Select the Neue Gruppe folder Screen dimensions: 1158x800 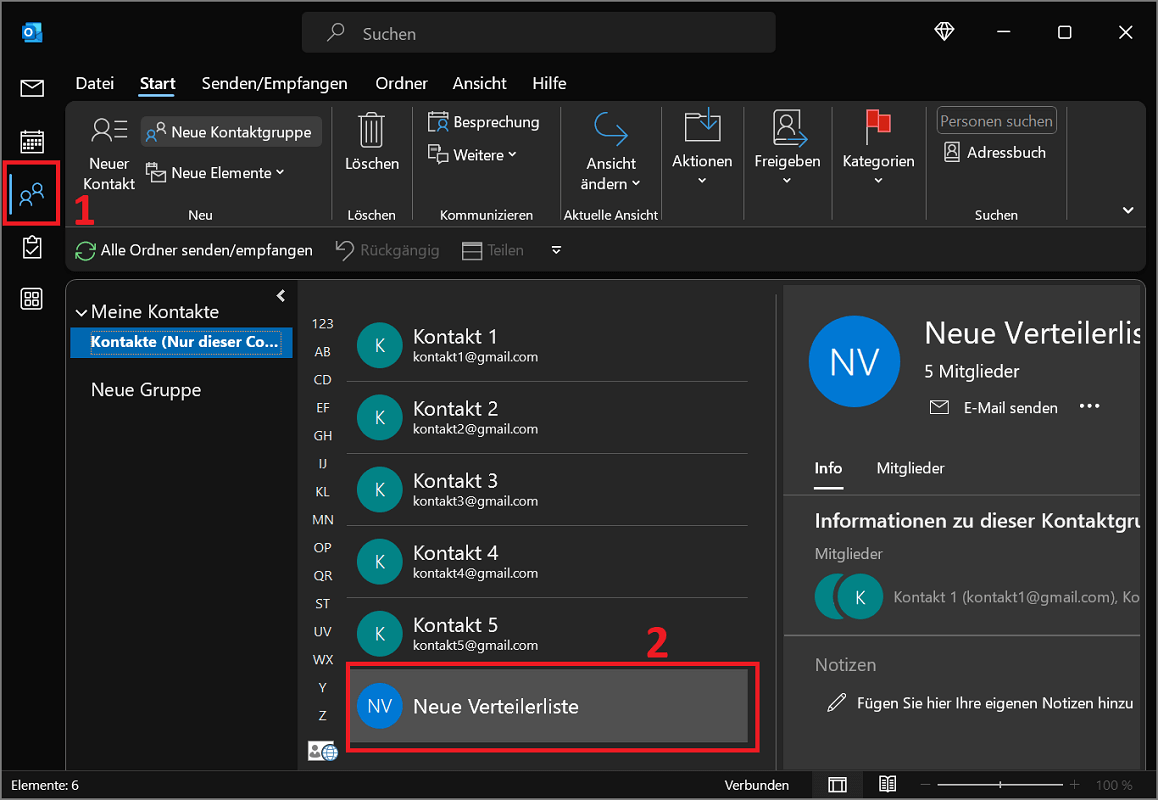(x=145, y=390)
